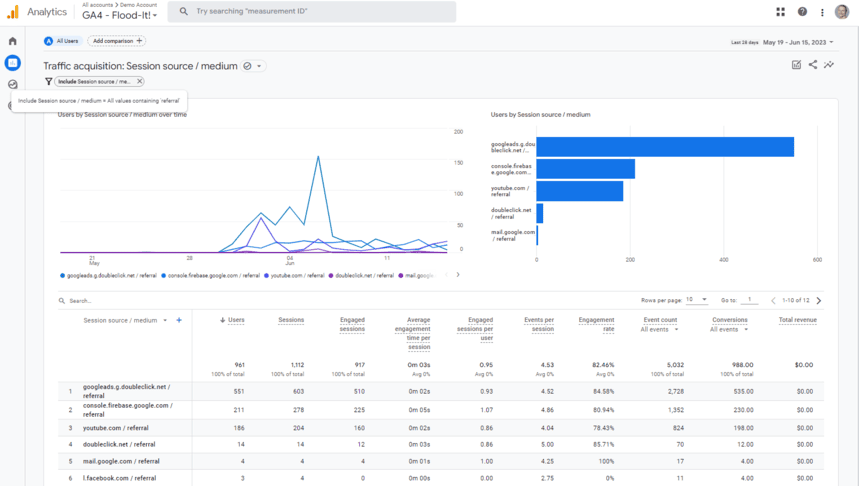
Task: Open the Insights sparkline icon
Action: 829,65
